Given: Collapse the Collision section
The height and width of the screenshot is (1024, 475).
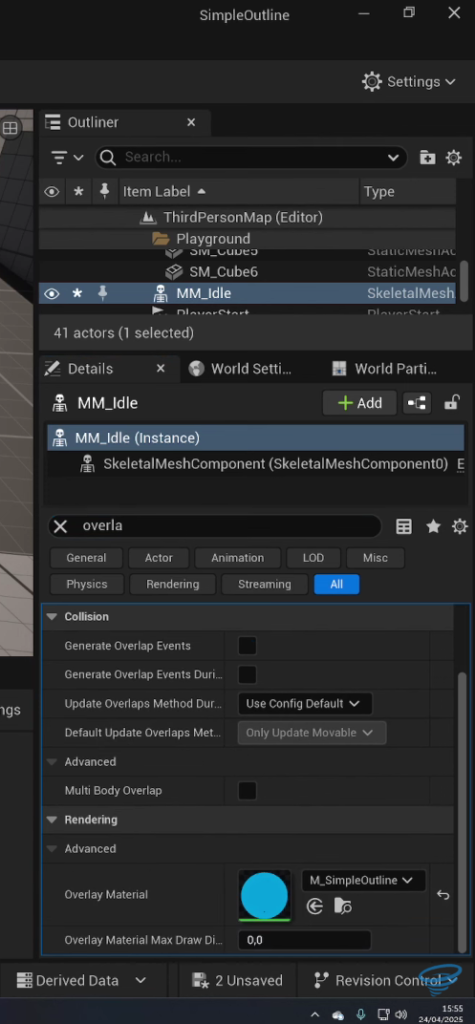Looking at the screenshot, I should pyautogui.click(x=52, y=616).
